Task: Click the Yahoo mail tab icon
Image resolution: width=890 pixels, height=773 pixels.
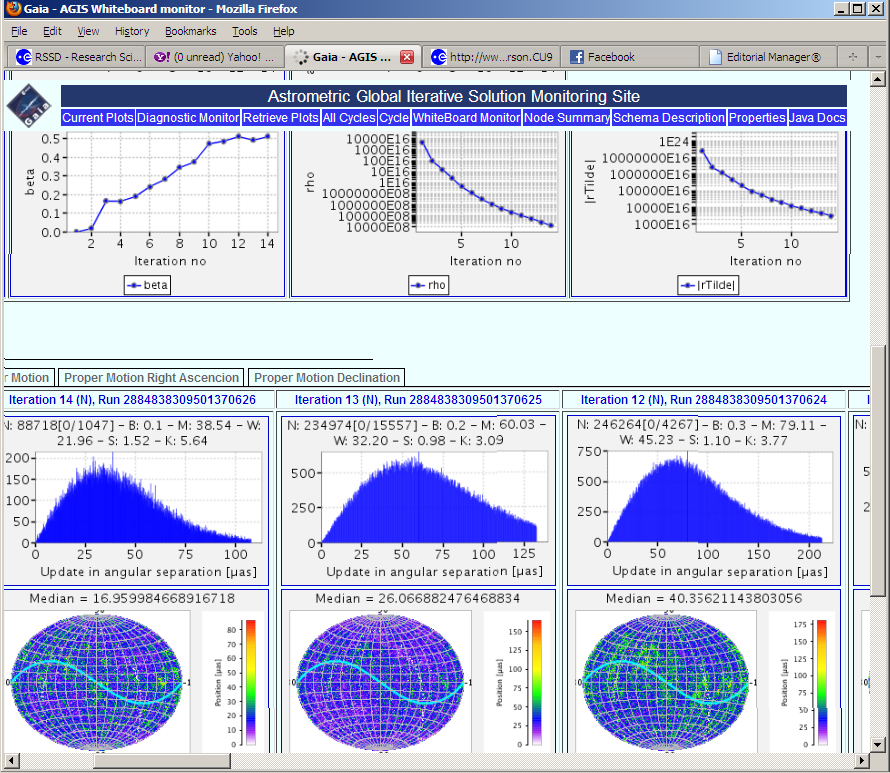Action: 161,57
